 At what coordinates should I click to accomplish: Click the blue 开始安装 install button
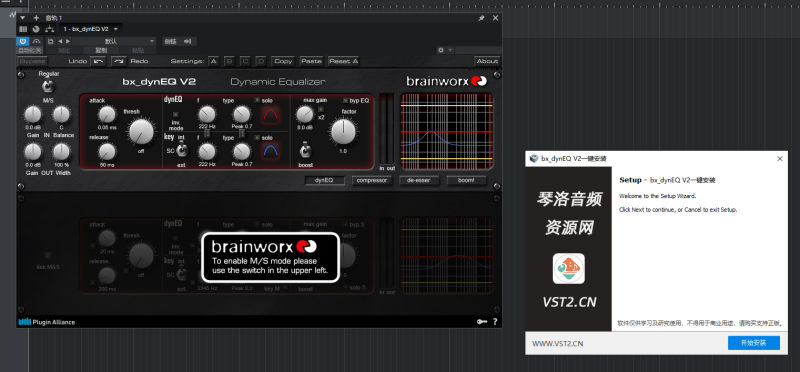click(x=754, y=343)
